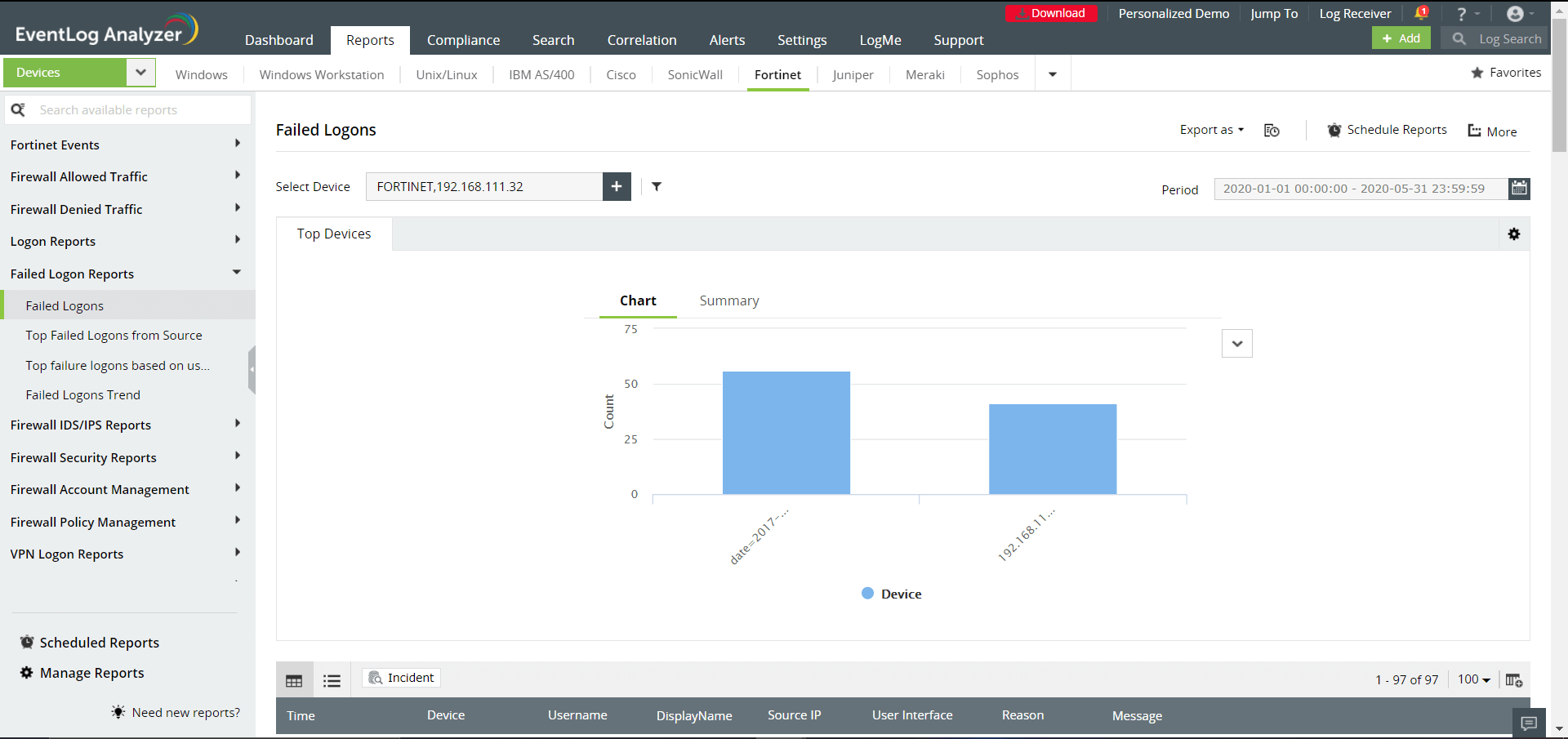Open the Devices dropdown arrow
1568x739 pixels.
coord(140,72)
